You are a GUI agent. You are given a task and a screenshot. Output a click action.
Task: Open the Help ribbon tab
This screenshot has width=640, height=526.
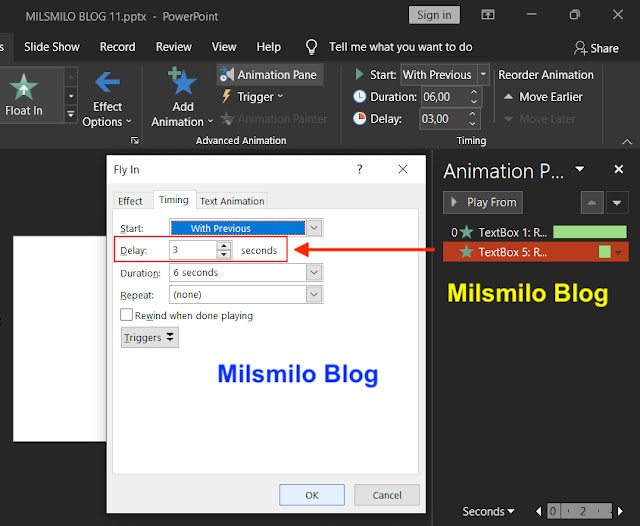pyautogui.click(x=268, y=47)
